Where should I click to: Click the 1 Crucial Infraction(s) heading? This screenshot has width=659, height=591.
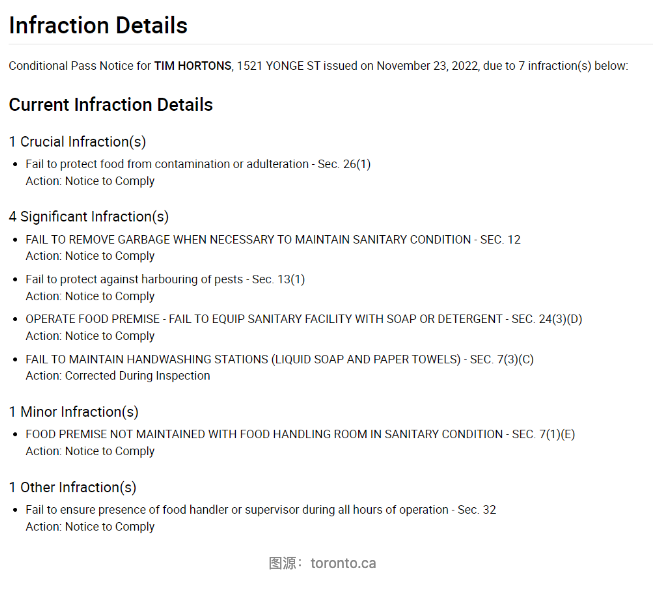tap(77, 142)
